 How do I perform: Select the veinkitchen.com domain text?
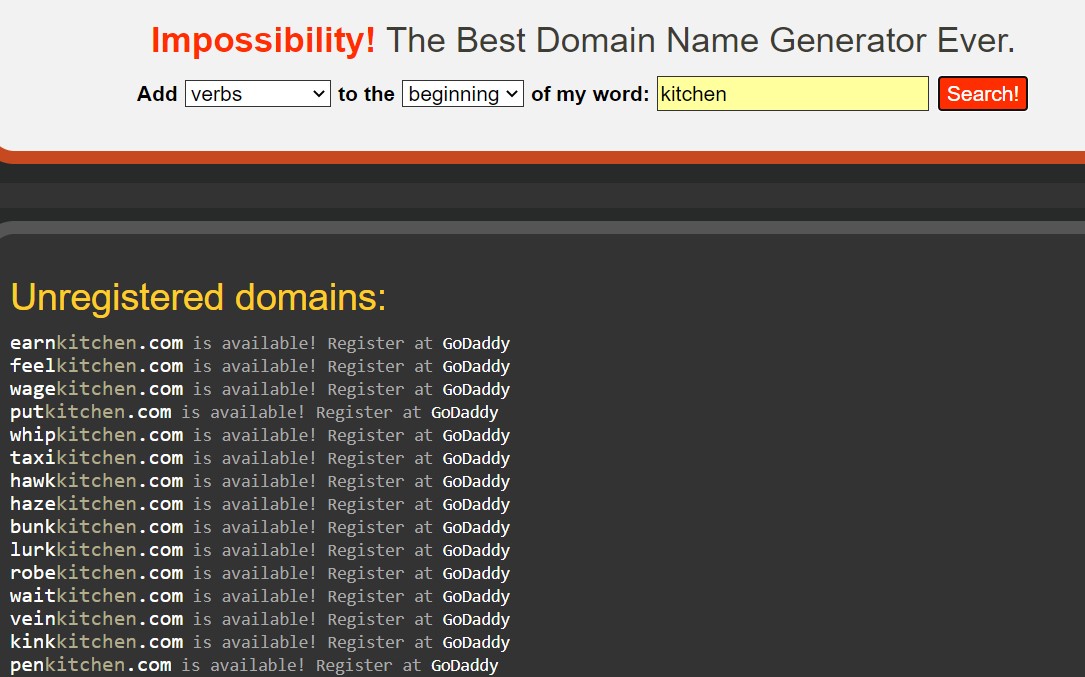tap(96, 619)
